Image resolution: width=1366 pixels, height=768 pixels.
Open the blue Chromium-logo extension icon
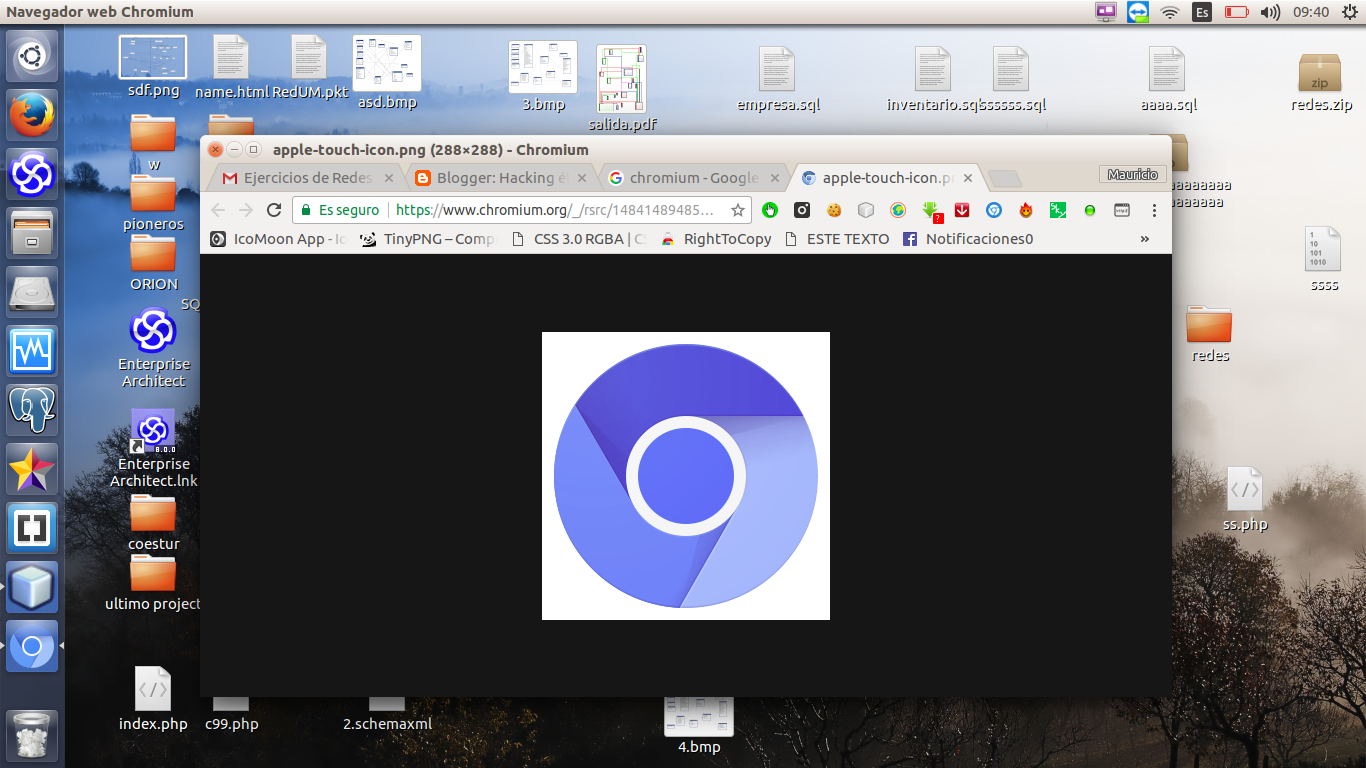tap(994, 211)
